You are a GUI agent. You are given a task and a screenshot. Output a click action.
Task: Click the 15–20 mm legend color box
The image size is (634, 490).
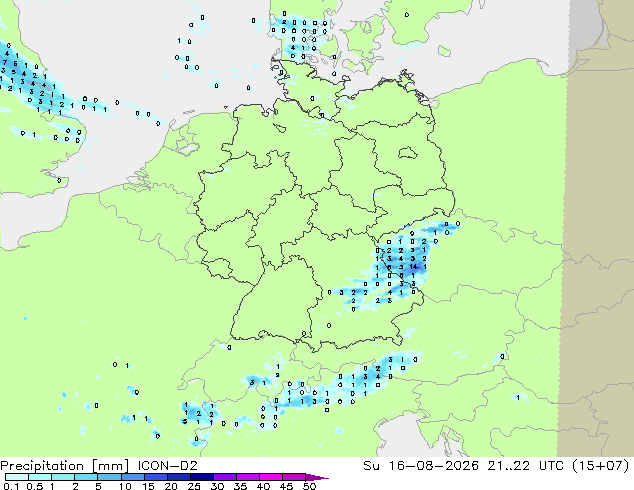pos(155,477)
